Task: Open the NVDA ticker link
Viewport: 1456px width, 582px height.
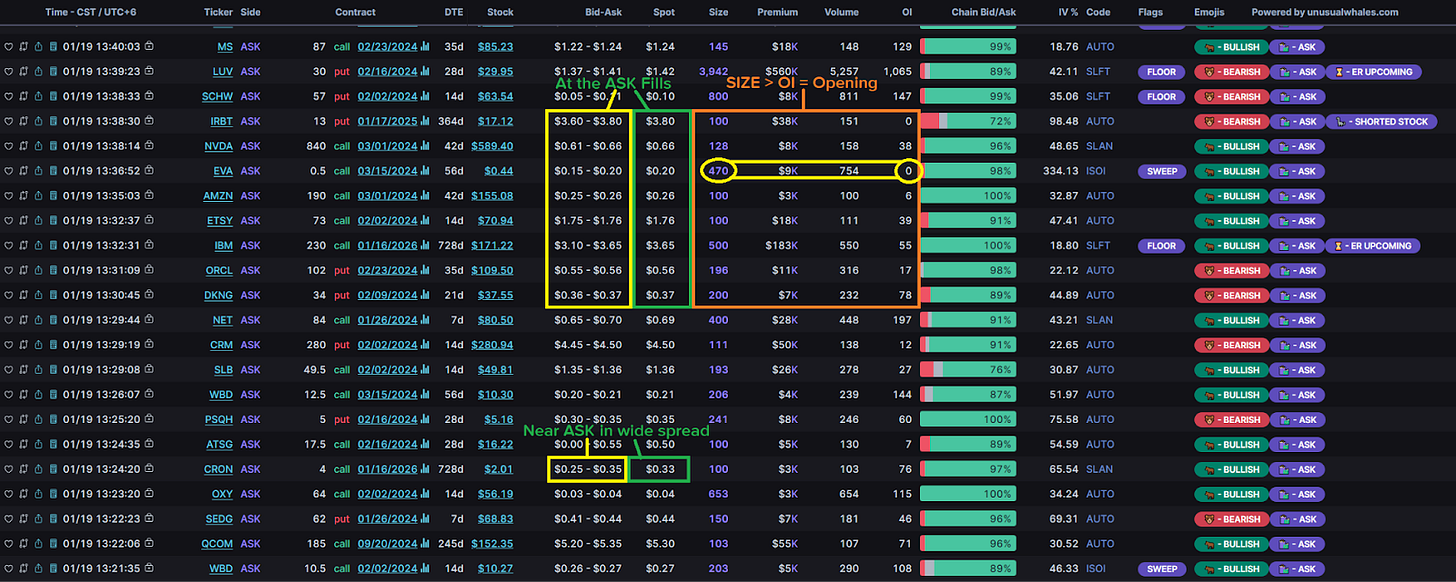Action: coord(221,146)
